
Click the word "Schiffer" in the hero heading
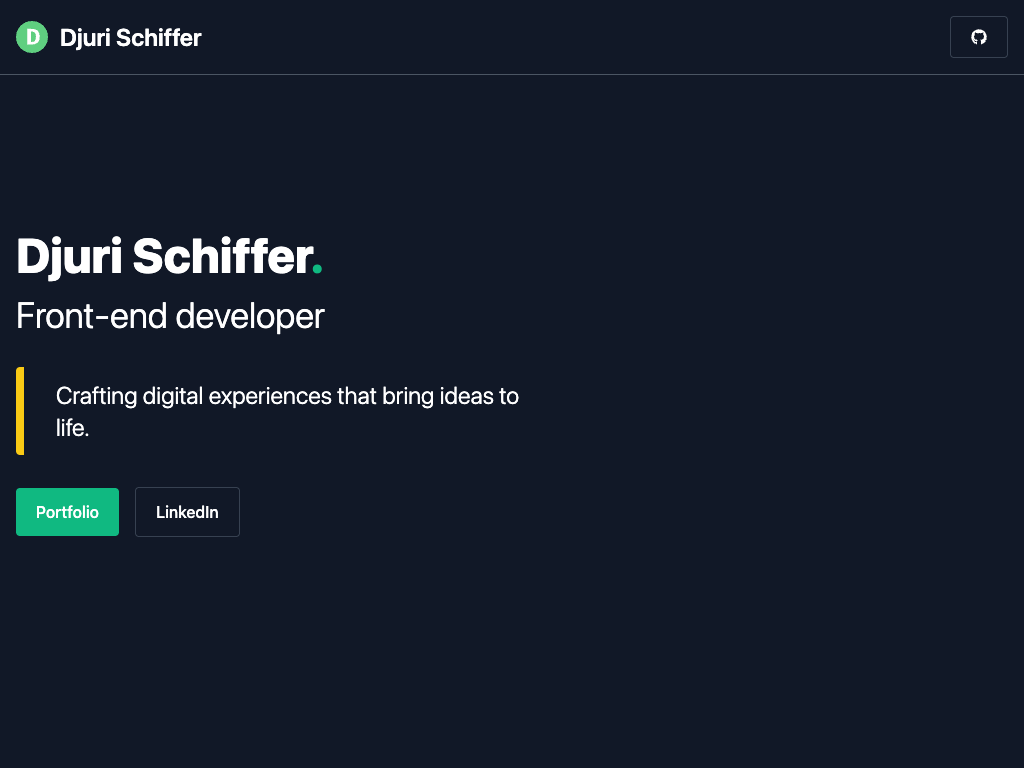point(222,257)
